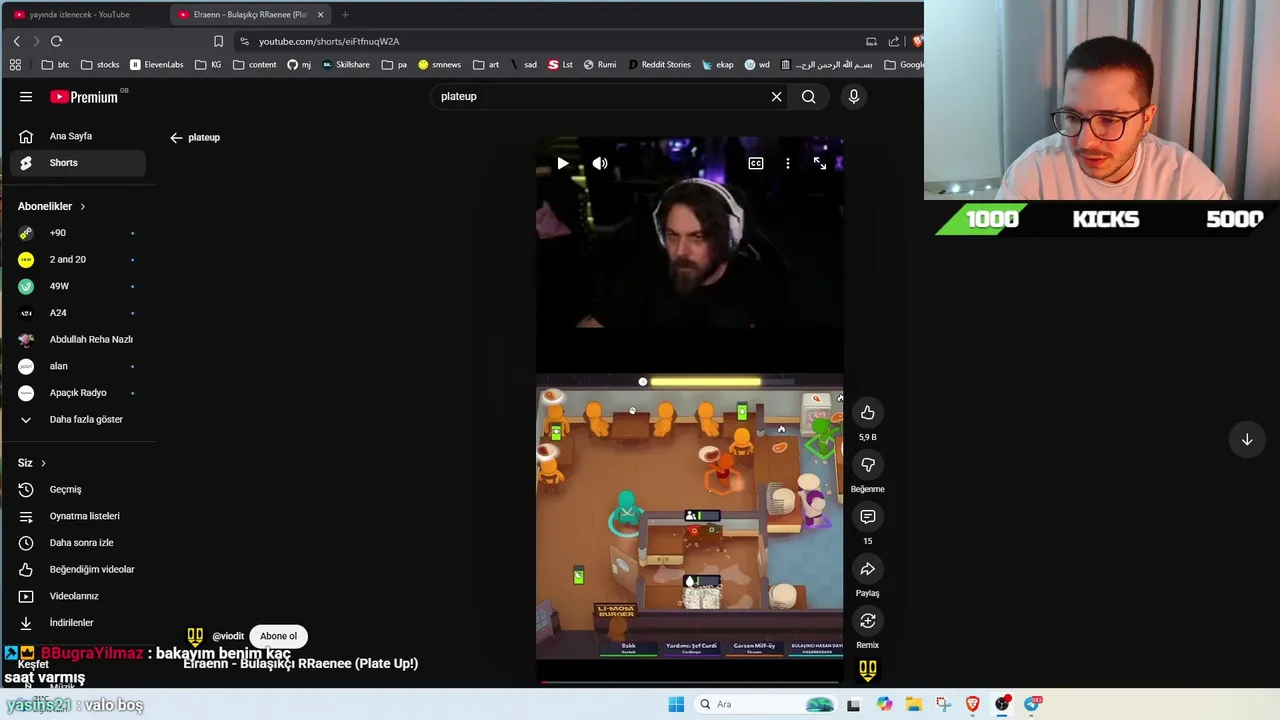Image resolution: width=1280 pixels, height=720 pixels.
Task: Open the btc bookmarks folder
Action: [56, 65]
